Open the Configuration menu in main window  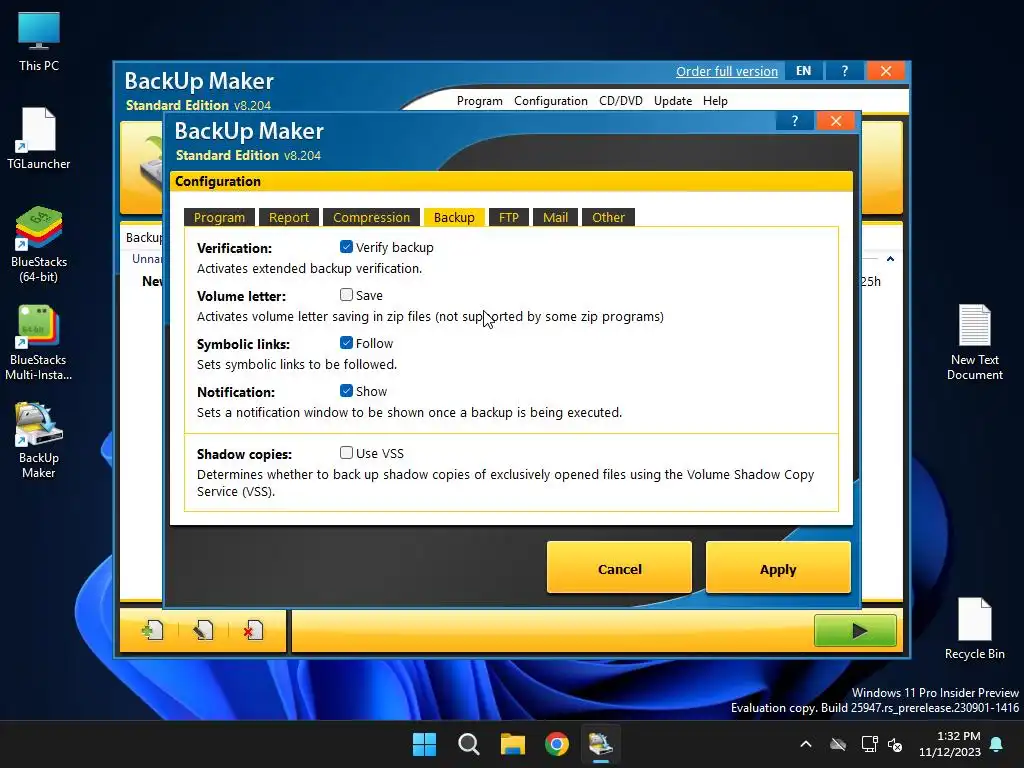click(551, 101)
